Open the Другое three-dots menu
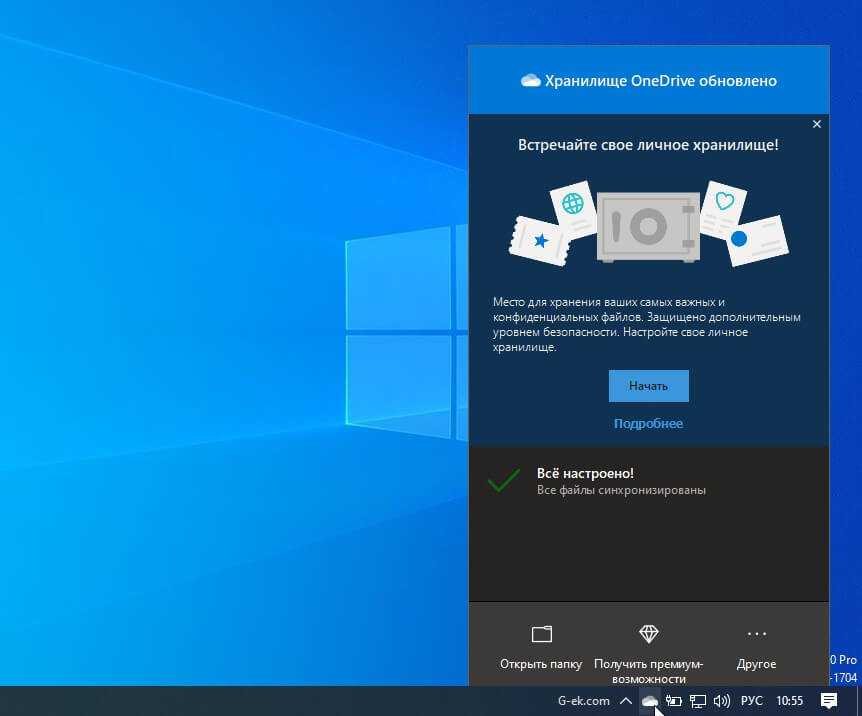The height and width of the screenshot is (716, 862). coord(756,649)
